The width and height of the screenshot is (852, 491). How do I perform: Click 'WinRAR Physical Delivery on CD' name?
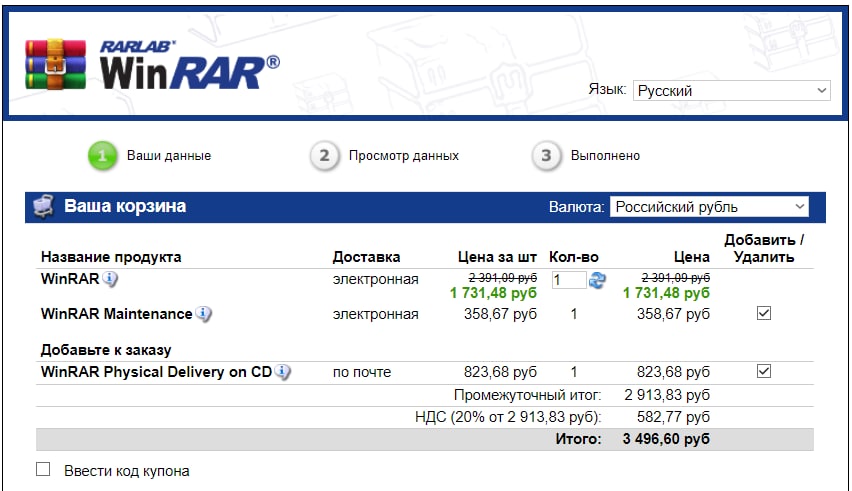pos(156,372)
